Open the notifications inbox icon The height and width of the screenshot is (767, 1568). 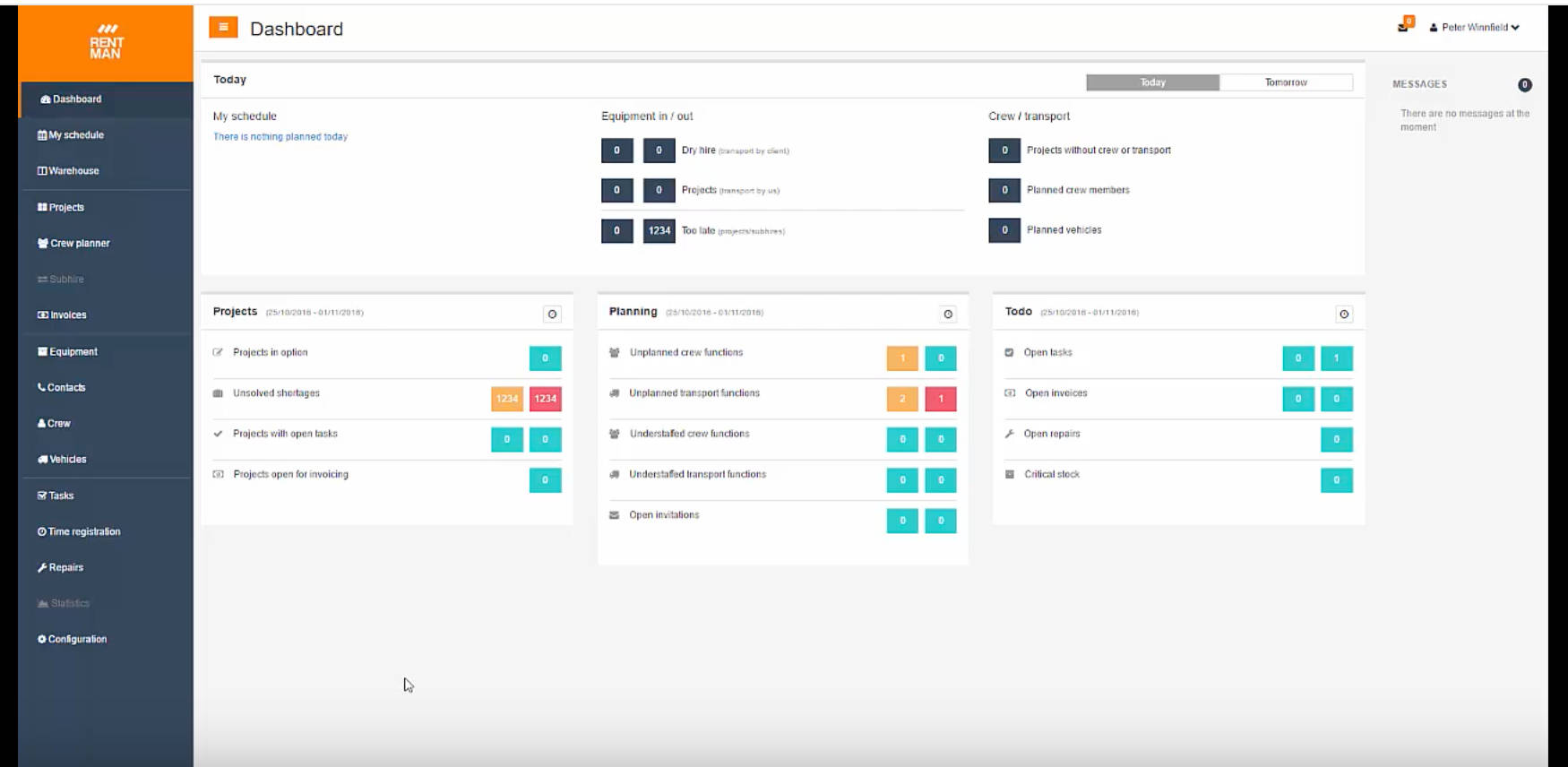pyautogui.click(x=1403, y=27)
